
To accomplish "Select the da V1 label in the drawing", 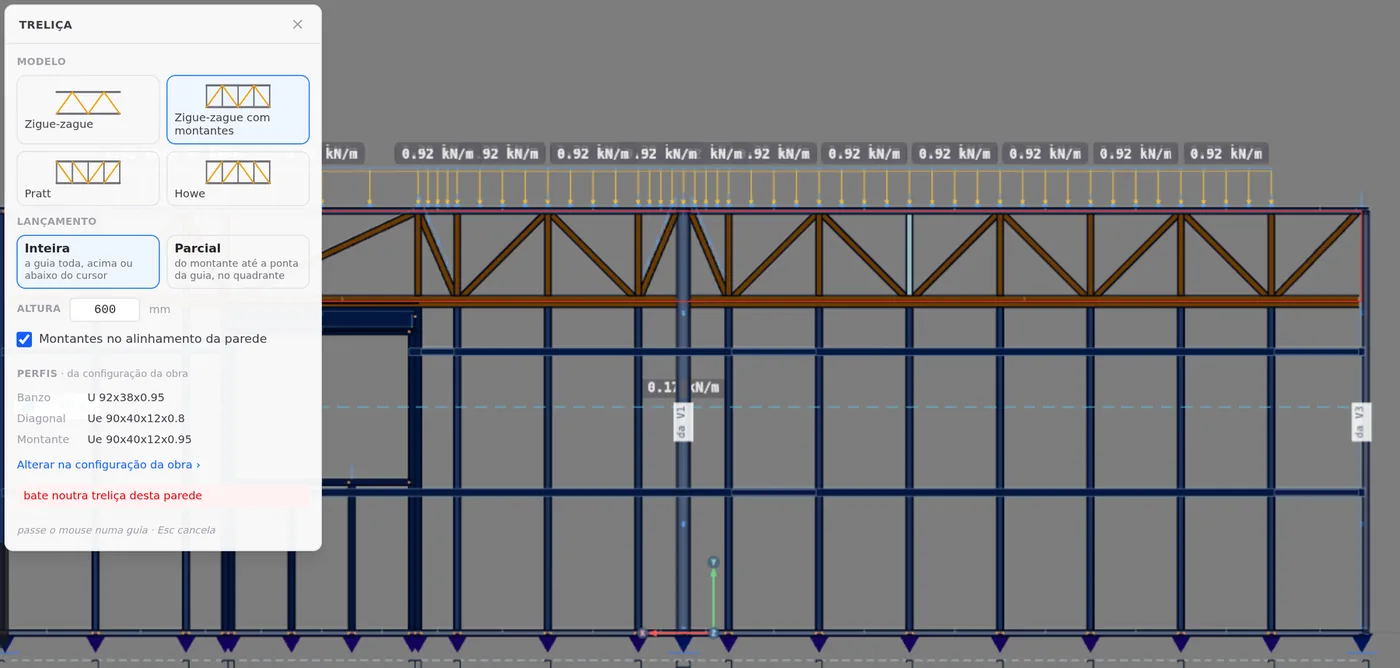I will [x=682, y=422].
